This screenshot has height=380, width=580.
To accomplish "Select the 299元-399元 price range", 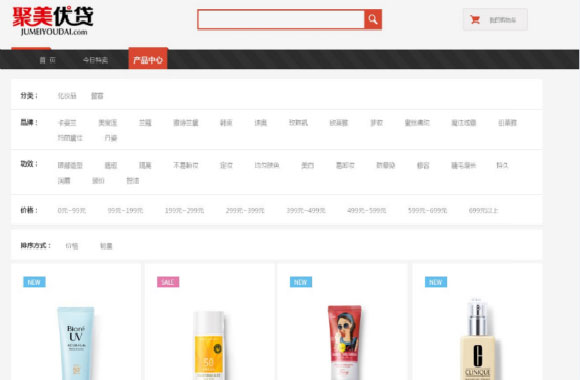I will [x=245, y=211].
